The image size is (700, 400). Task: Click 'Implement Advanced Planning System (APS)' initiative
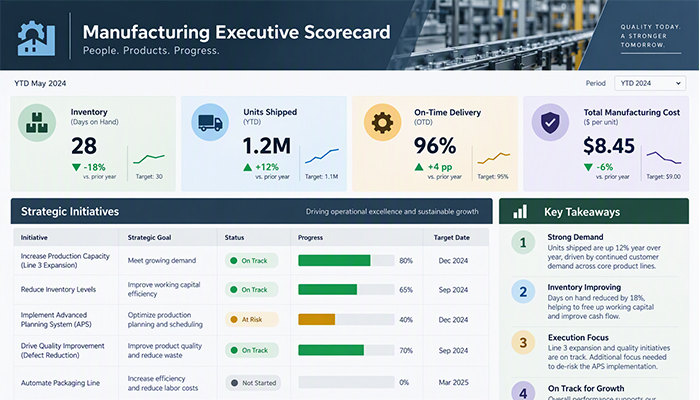[x=56, y=320]
